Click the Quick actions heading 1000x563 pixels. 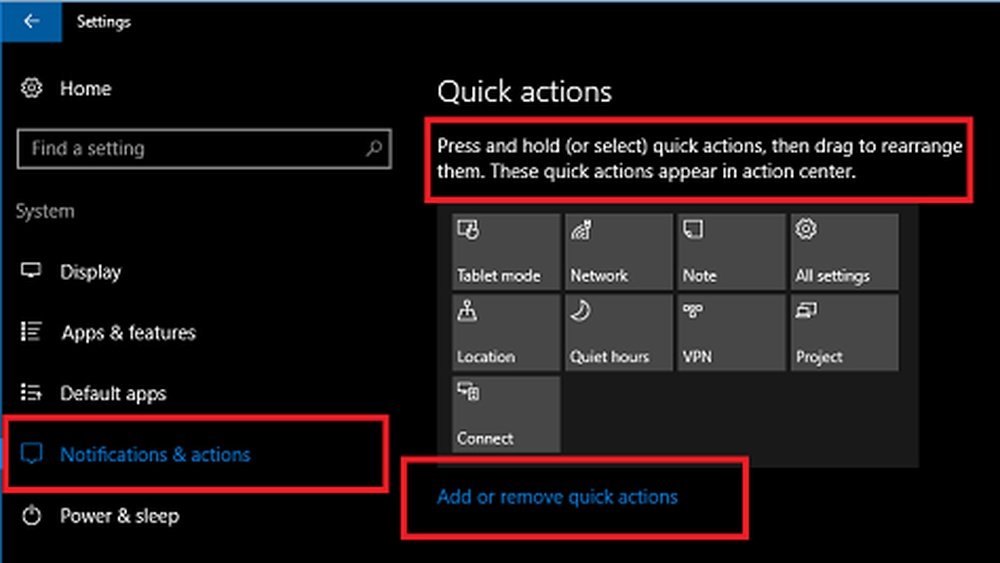click(524, 92)
